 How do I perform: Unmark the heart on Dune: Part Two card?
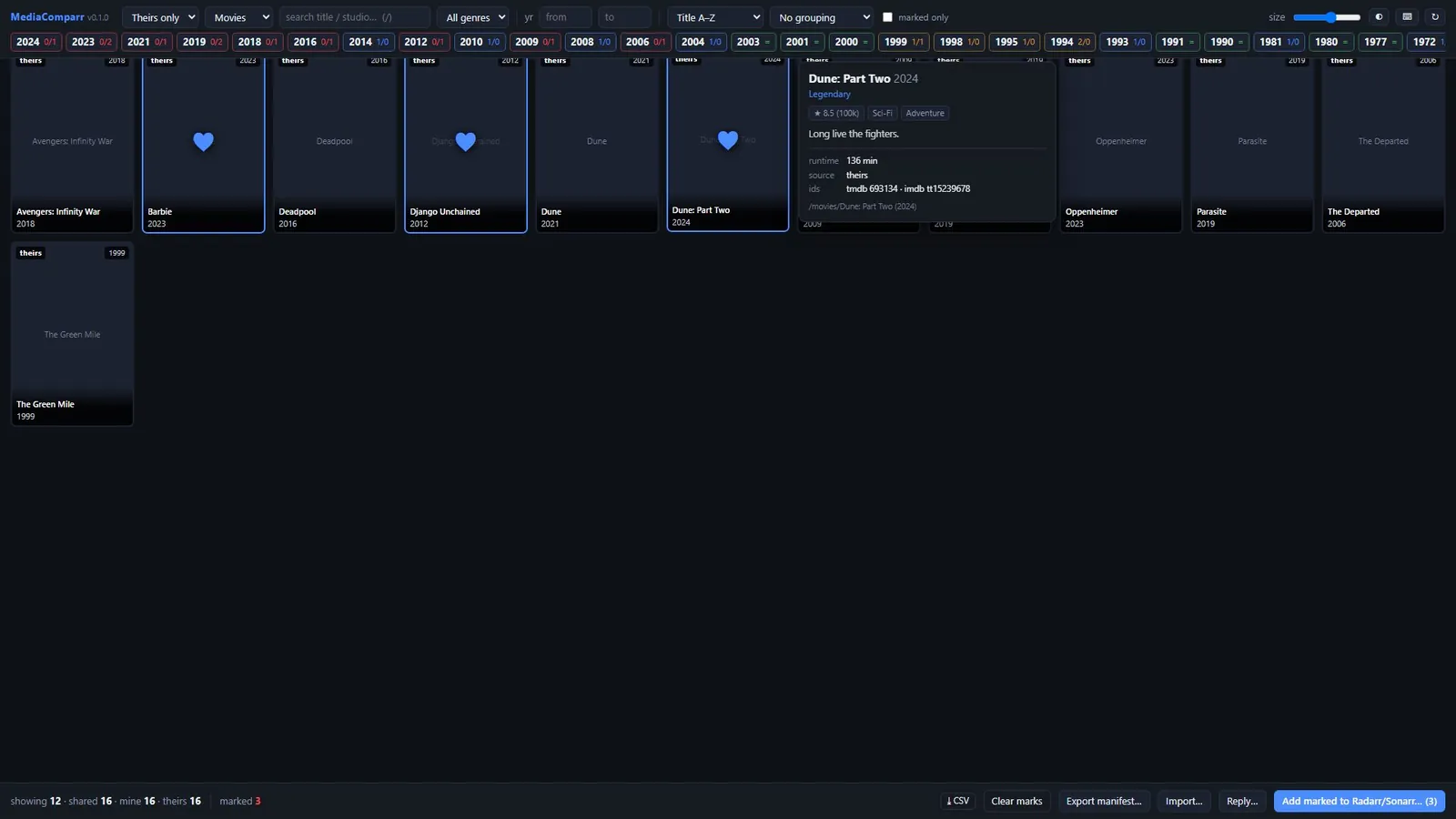(x=727, y=140)
